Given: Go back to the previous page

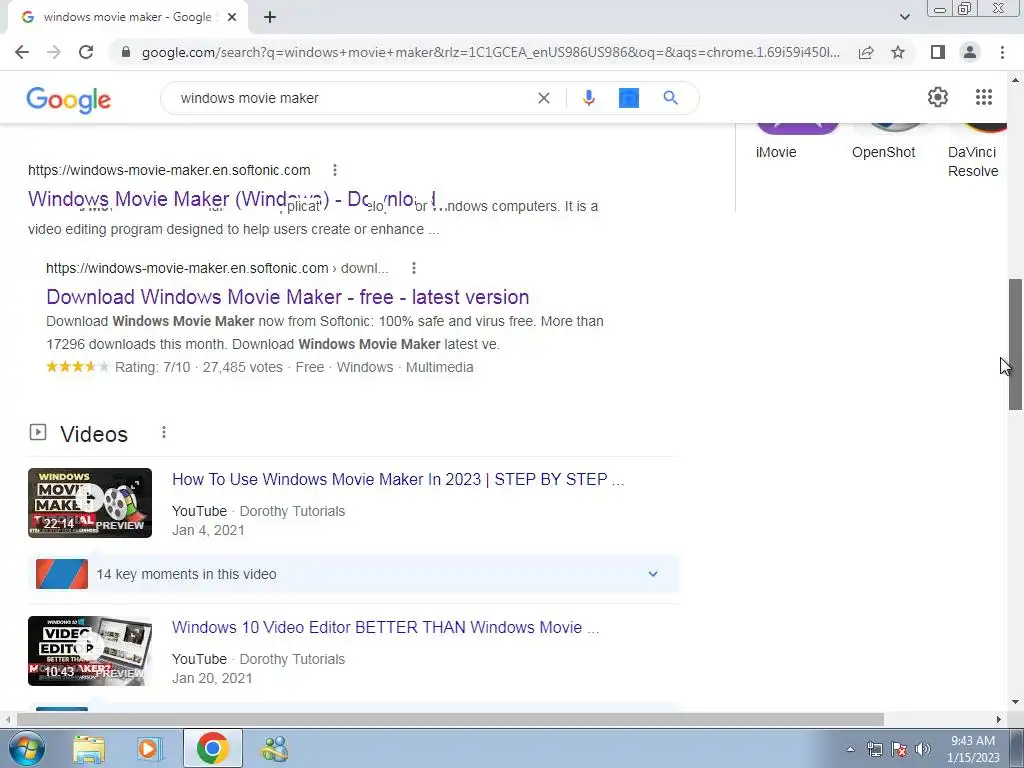Looking at the screenshot, I should [22, 52].
